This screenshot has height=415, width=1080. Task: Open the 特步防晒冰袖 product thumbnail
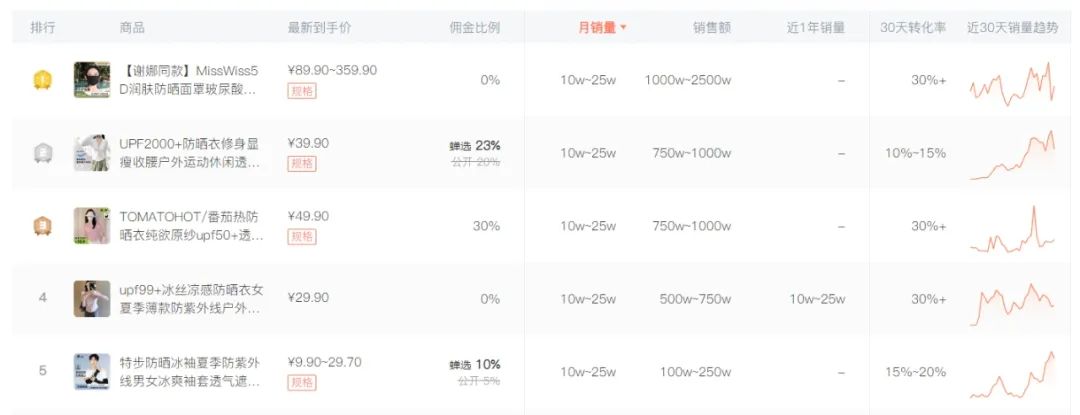92,371
